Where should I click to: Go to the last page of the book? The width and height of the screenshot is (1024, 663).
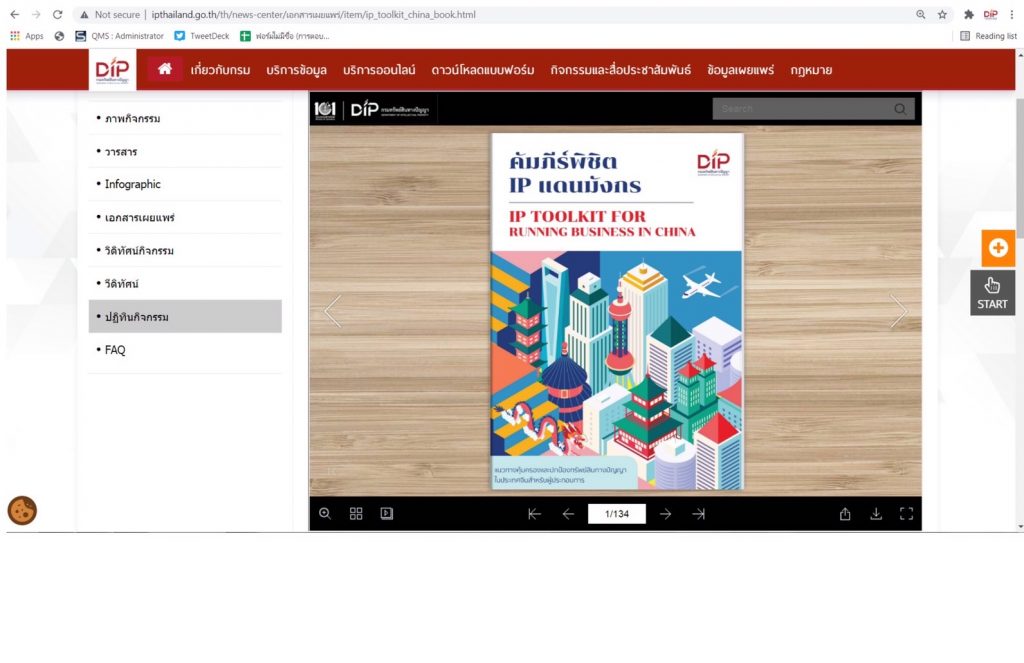699,514
